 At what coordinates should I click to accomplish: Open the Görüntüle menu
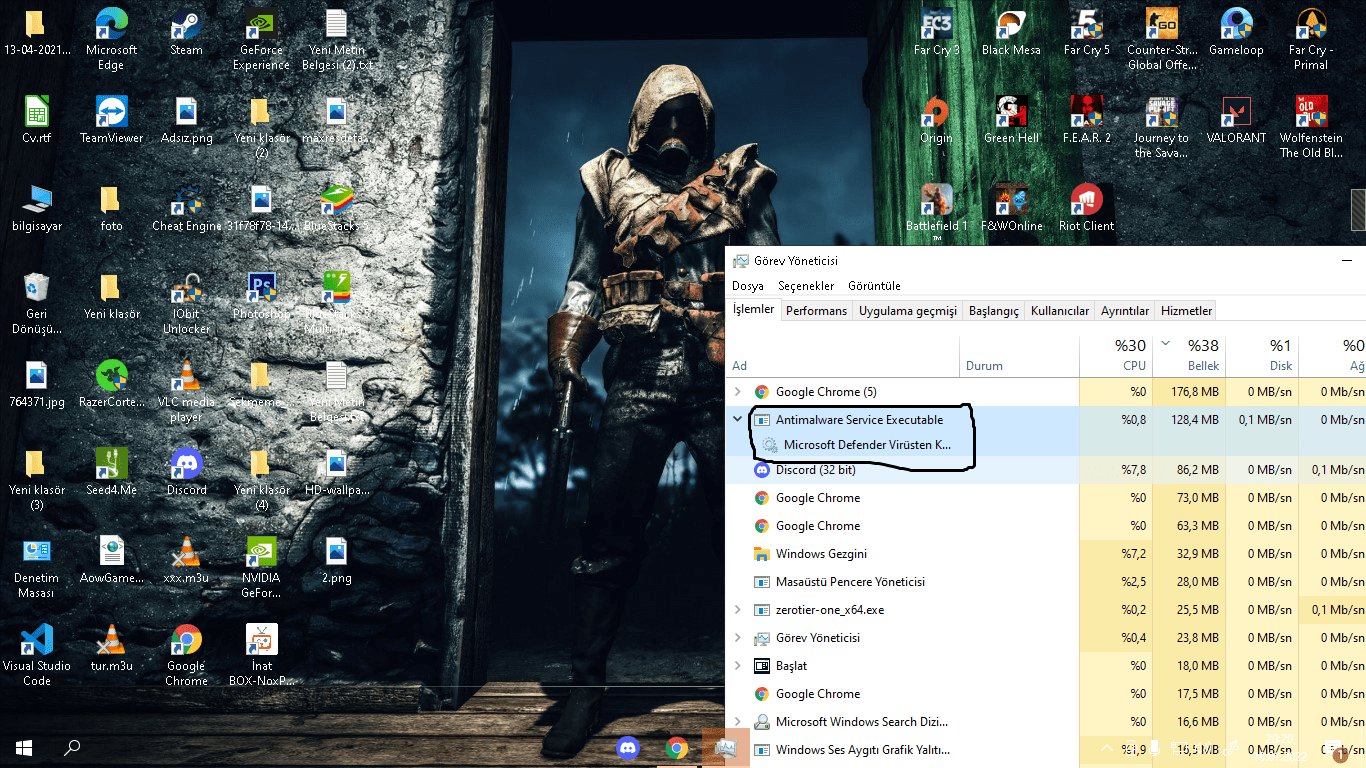874,286
